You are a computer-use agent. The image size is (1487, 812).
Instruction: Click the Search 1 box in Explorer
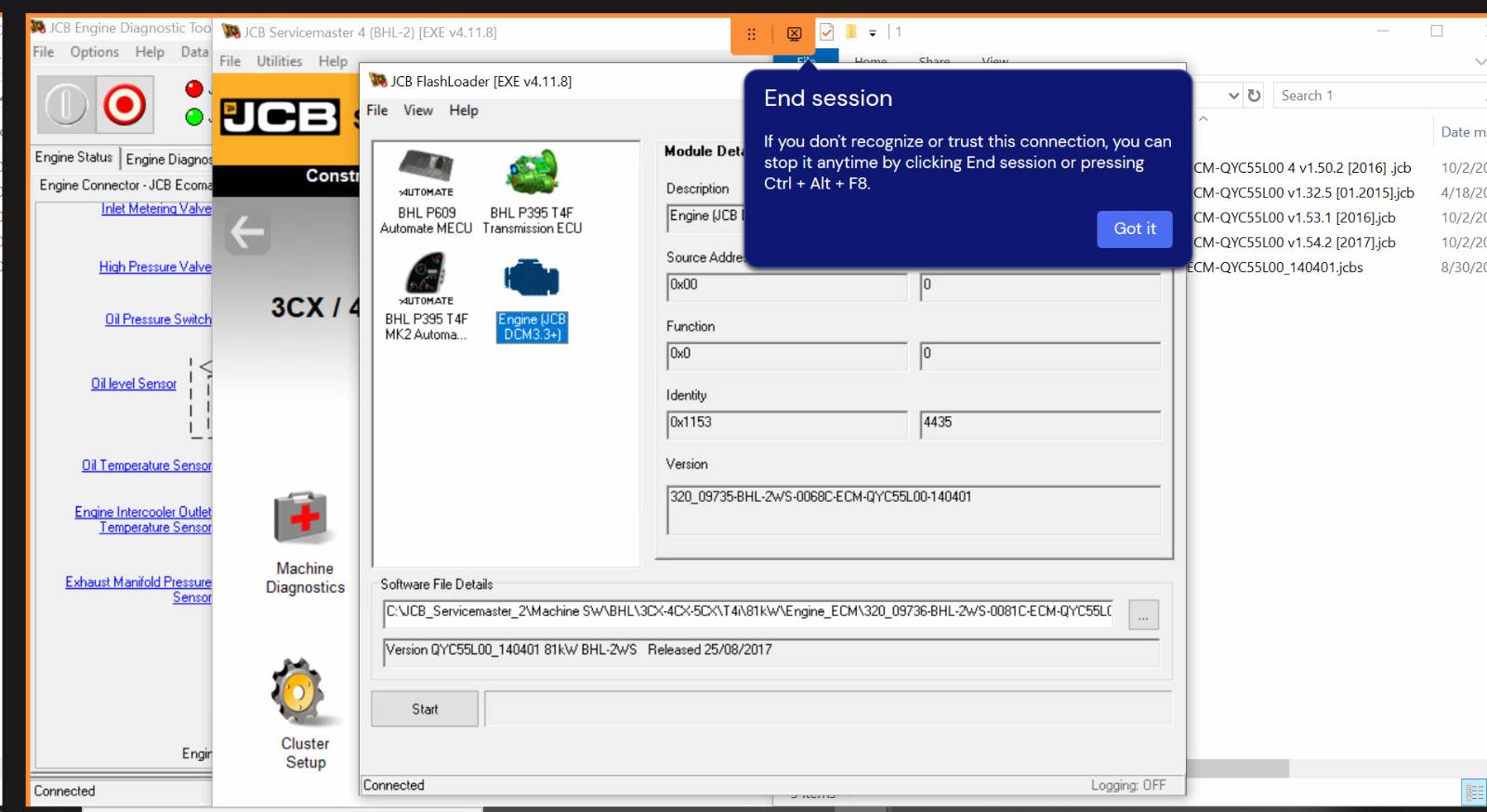[1380, 96]
